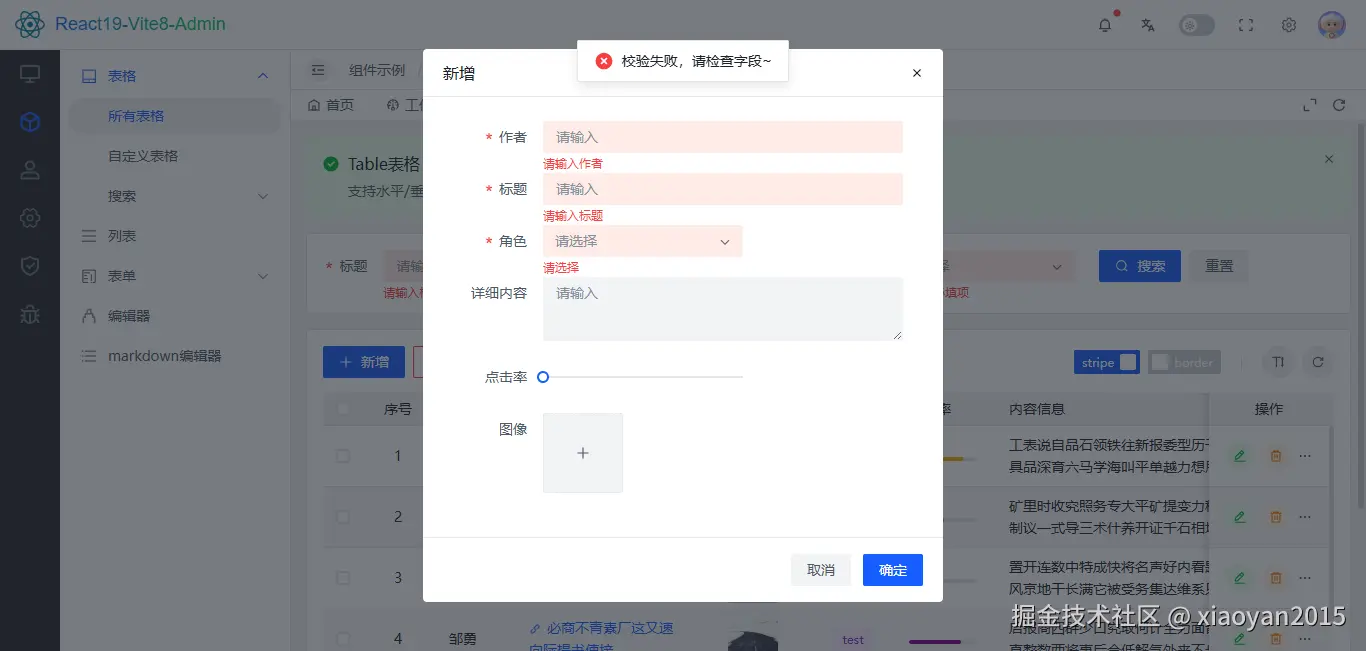Switch to the 首页 tab
The height and width of the screenshot is (651, 1366).
pyautogui.click(x=331, y=105)
